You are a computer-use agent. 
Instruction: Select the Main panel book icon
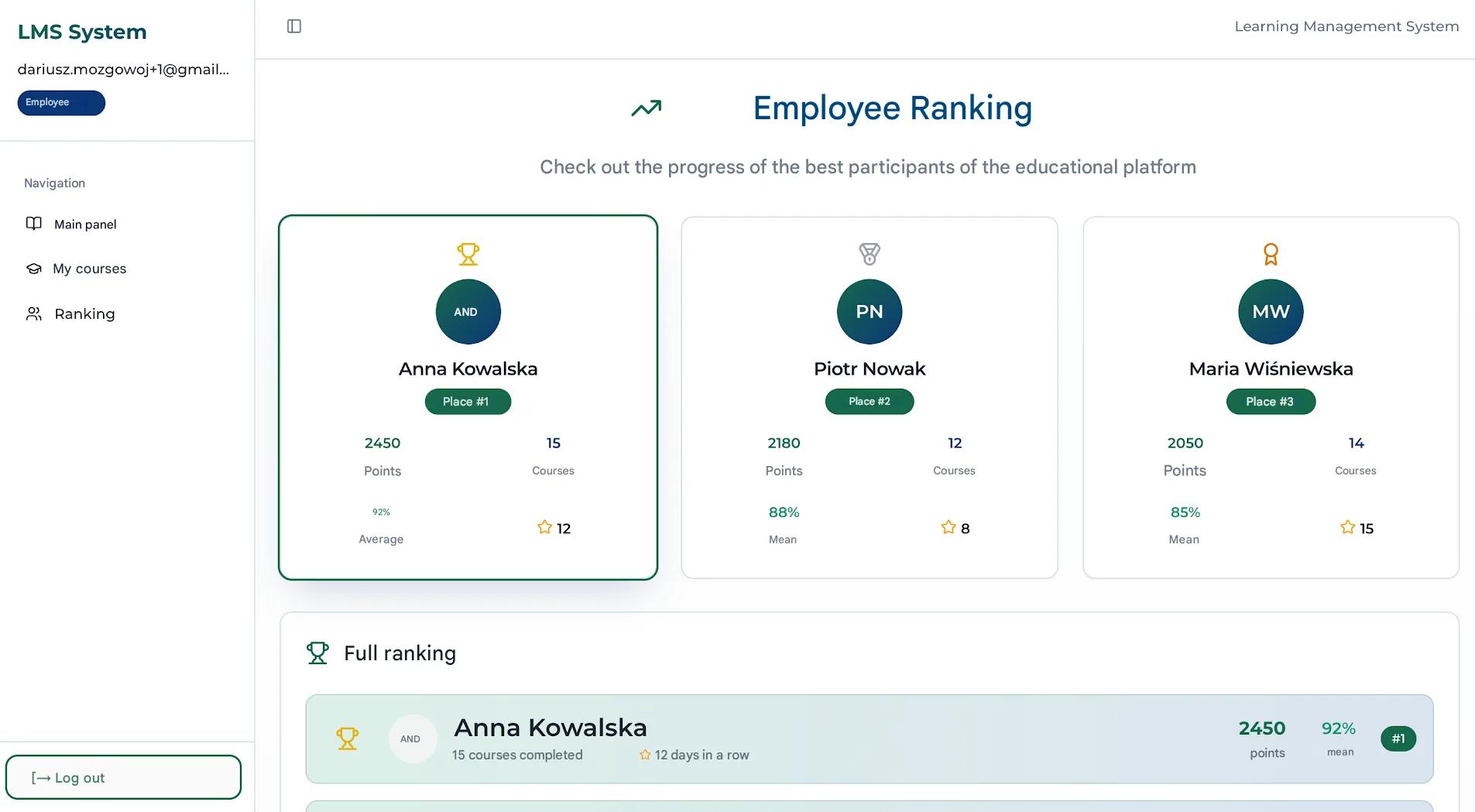[x=34, y=224]
